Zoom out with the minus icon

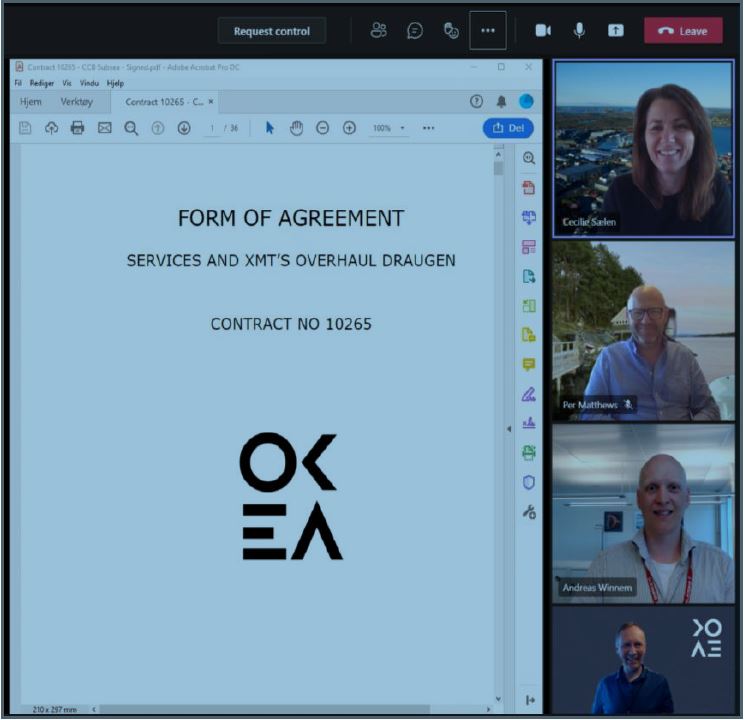coord(323,128)
